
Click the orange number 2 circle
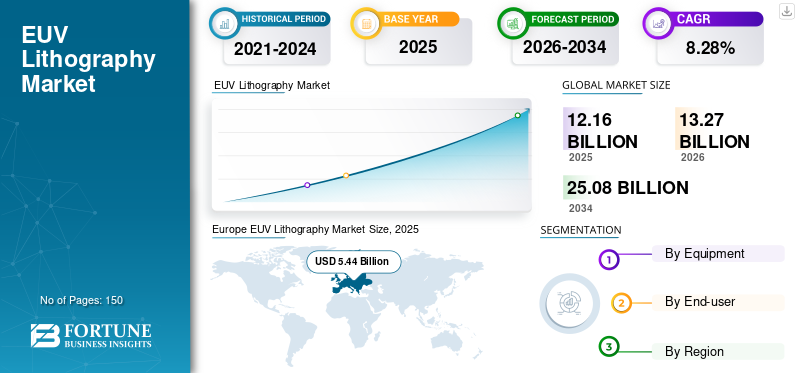(621, 303)
